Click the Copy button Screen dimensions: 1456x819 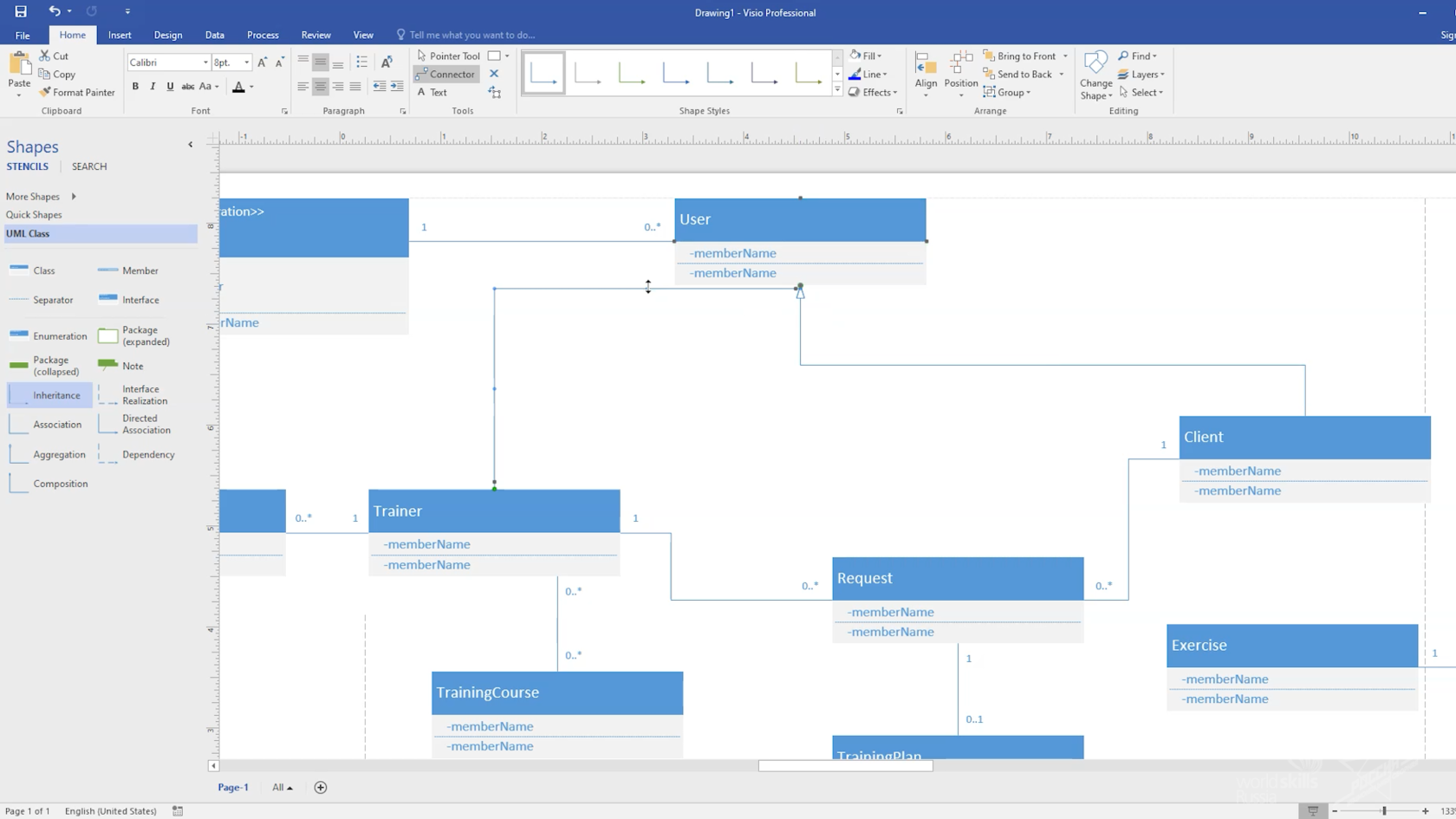click(x=57, y=74)
